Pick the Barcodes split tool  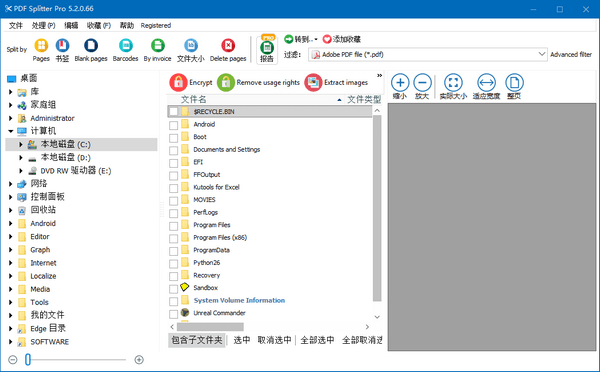pos(126,46)
